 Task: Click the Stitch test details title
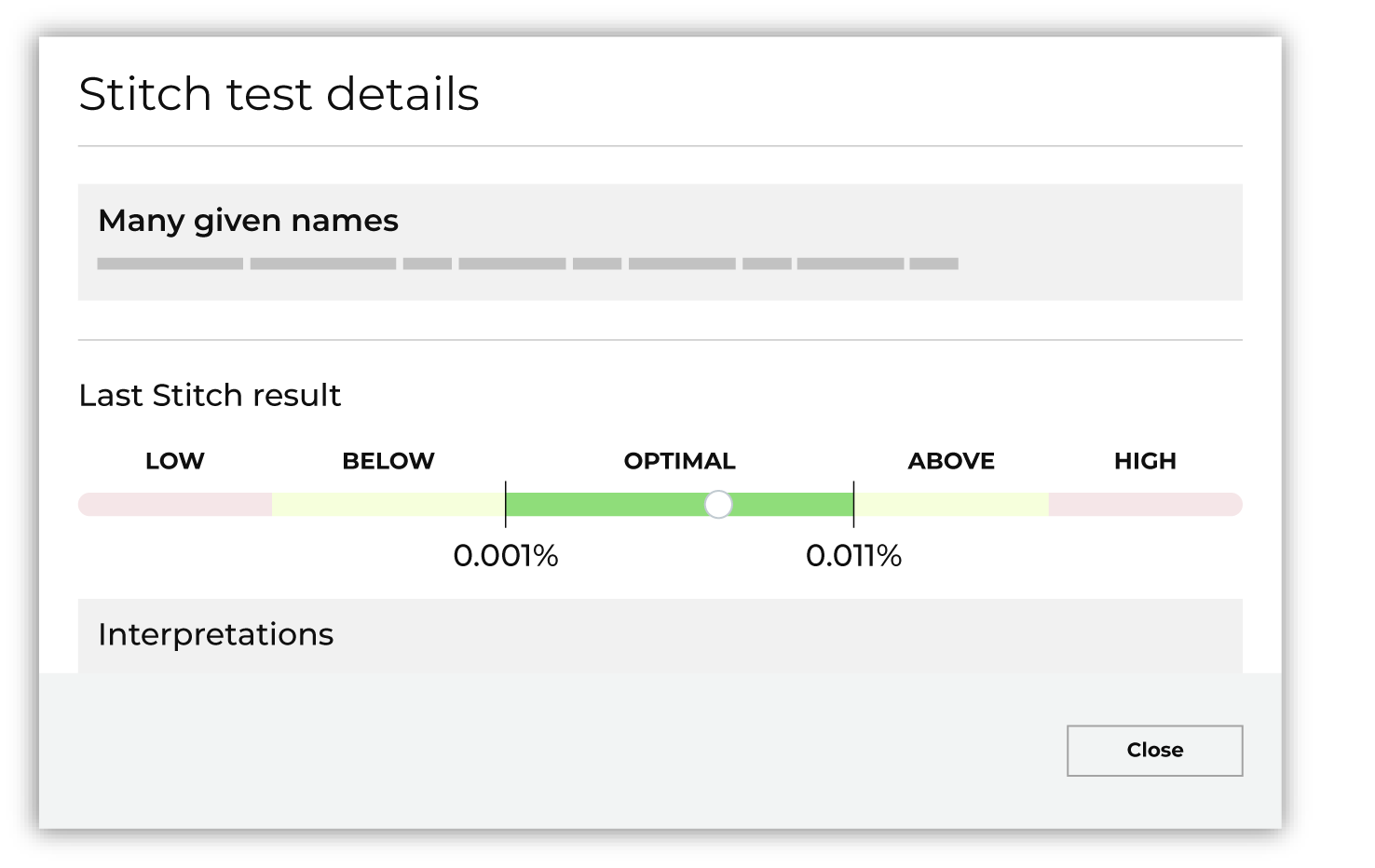tap(279, 95)
